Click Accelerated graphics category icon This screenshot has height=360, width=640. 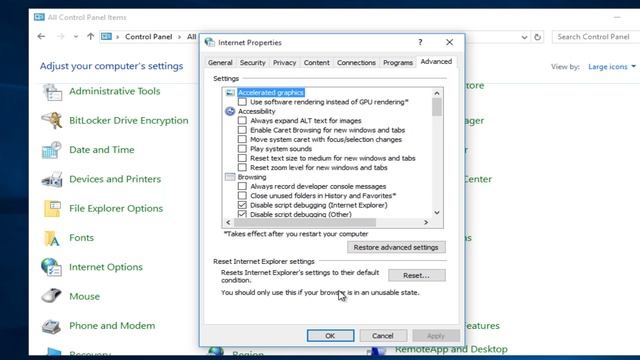[230, 93]
